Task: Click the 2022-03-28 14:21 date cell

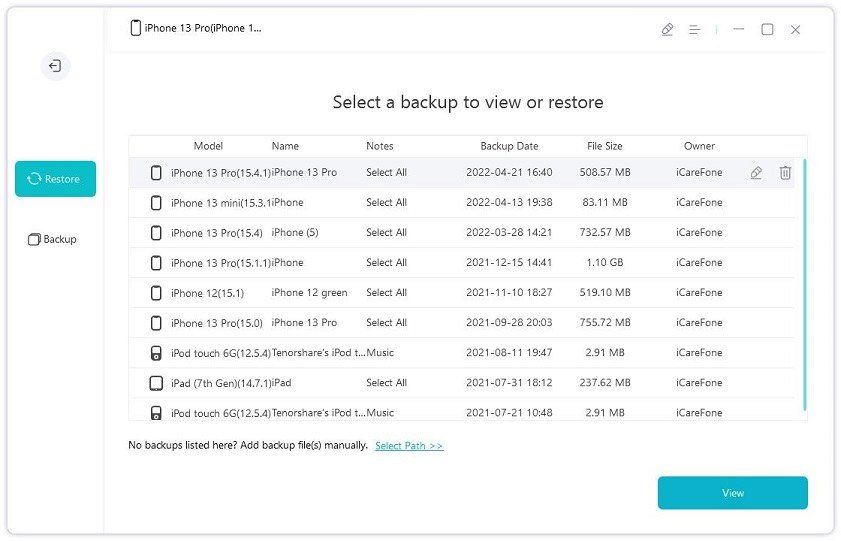Action: (509, 232)
